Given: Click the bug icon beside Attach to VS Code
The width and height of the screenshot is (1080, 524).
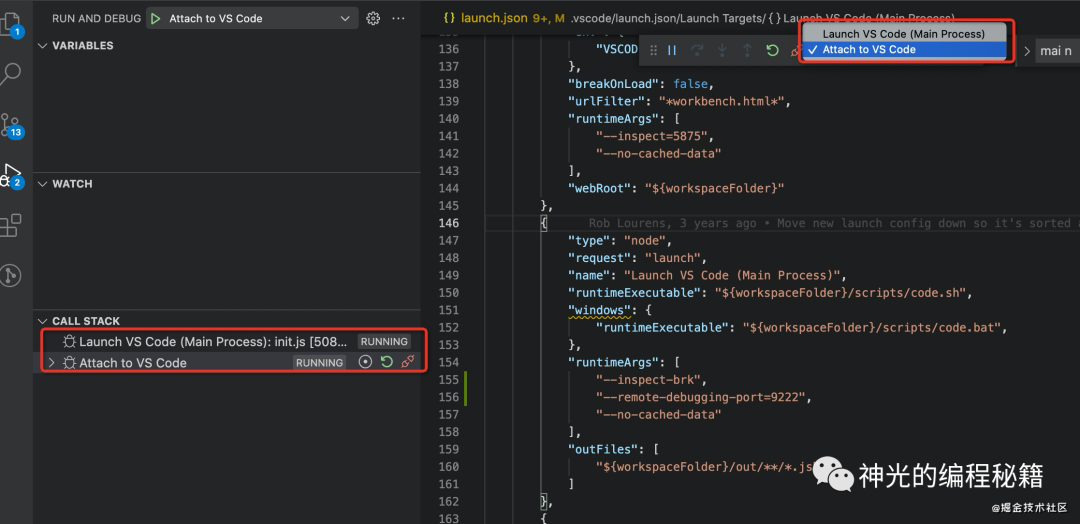Looking at the screenshot, I should pyautogui.click(x=69, y=363).
